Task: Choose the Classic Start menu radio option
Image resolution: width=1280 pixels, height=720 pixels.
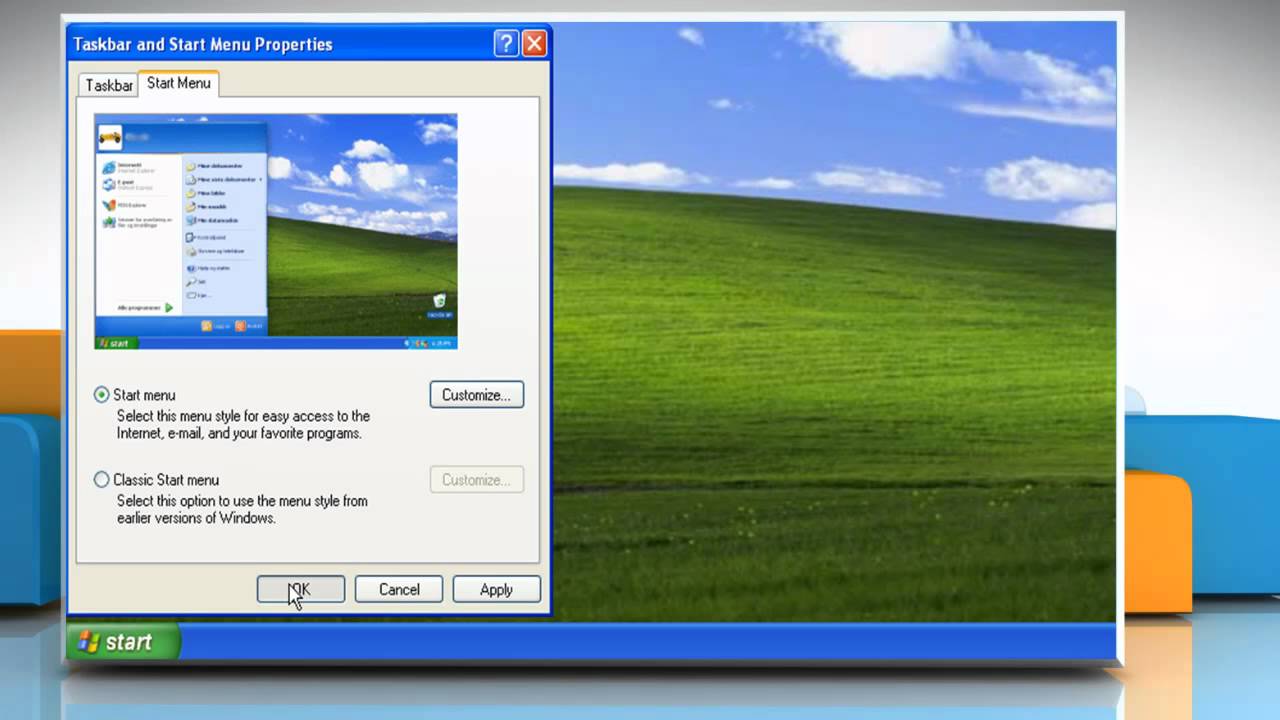Action: point(101,480)
